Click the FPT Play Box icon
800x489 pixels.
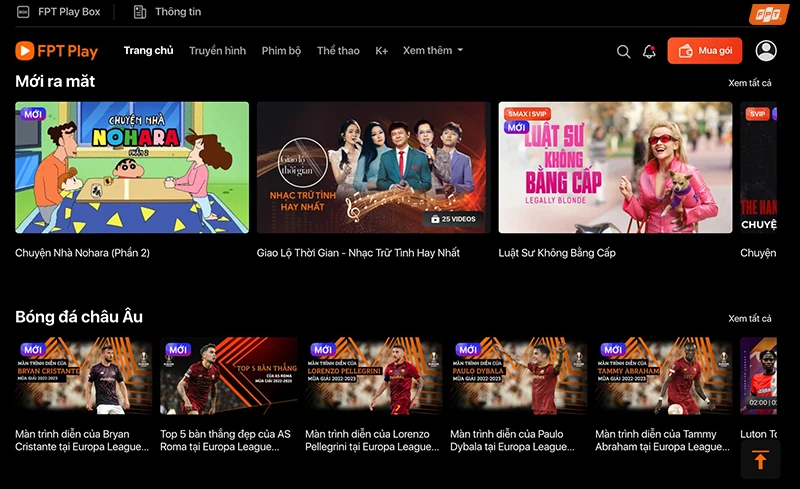coord(23,12)
